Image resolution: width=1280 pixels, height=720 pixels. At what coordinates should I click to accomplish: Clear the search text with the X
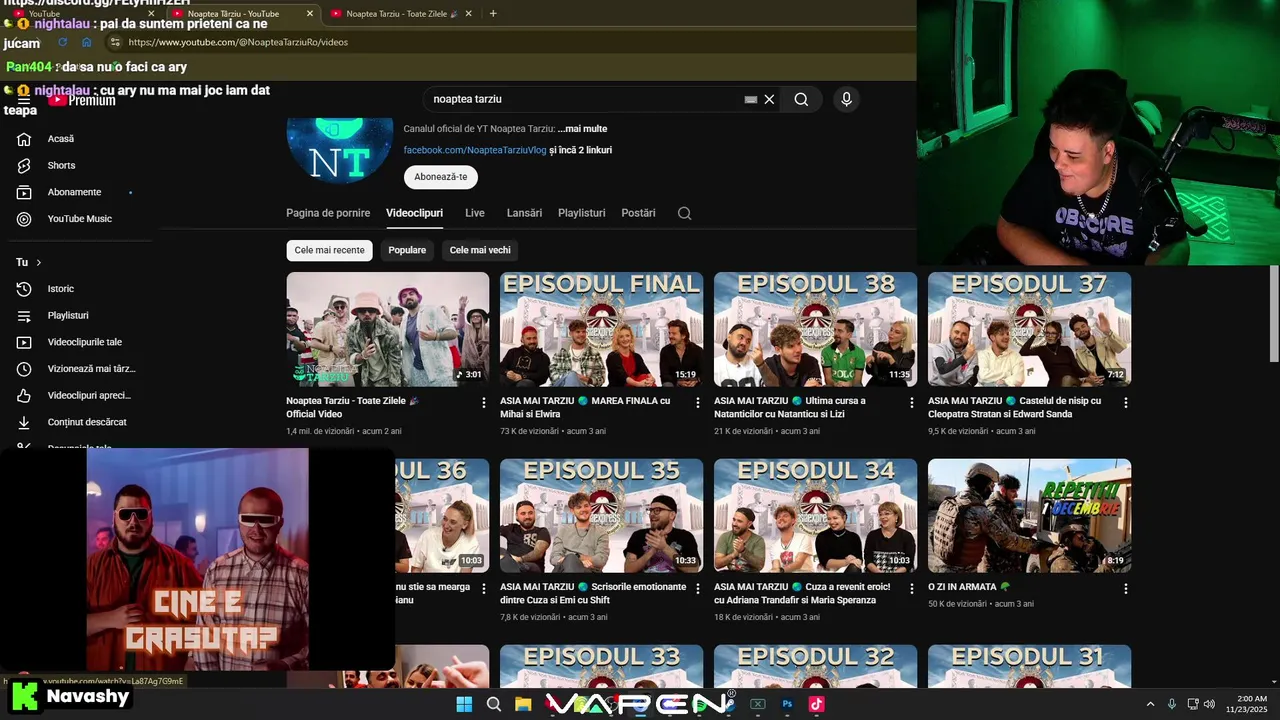[x=769, y=99]
